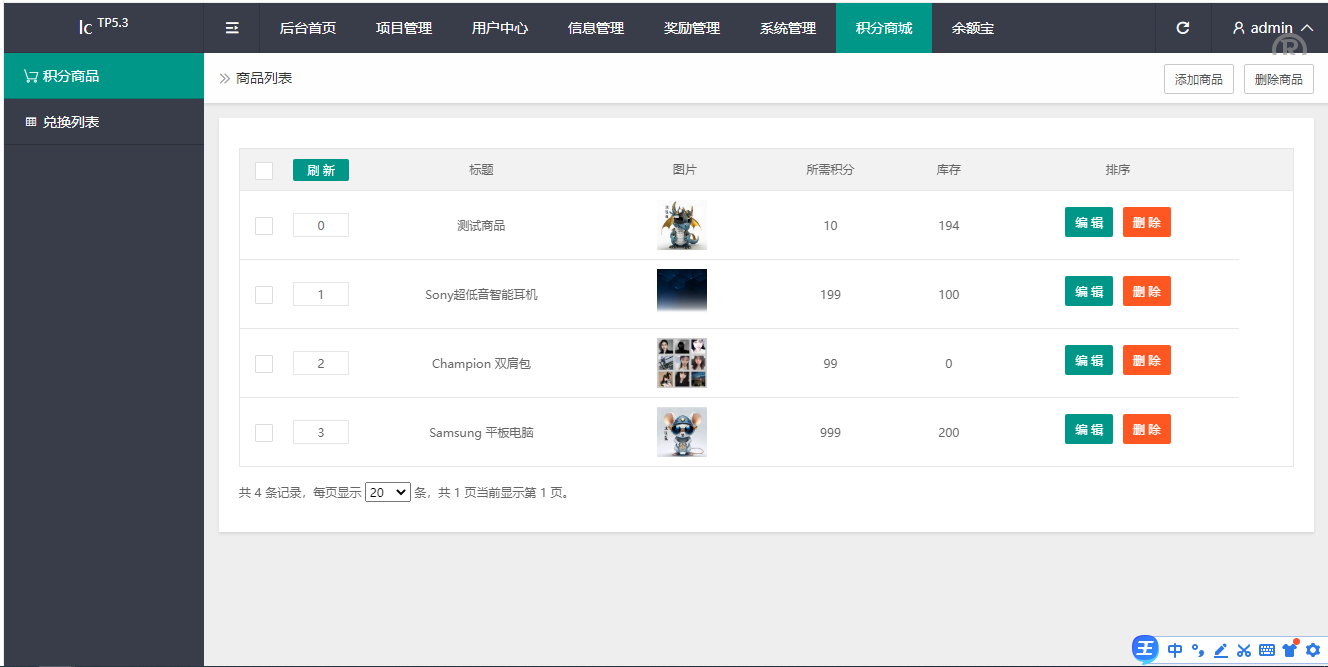Expand the admin user menu
The image size is (1328, 667).
point(1273,28)
